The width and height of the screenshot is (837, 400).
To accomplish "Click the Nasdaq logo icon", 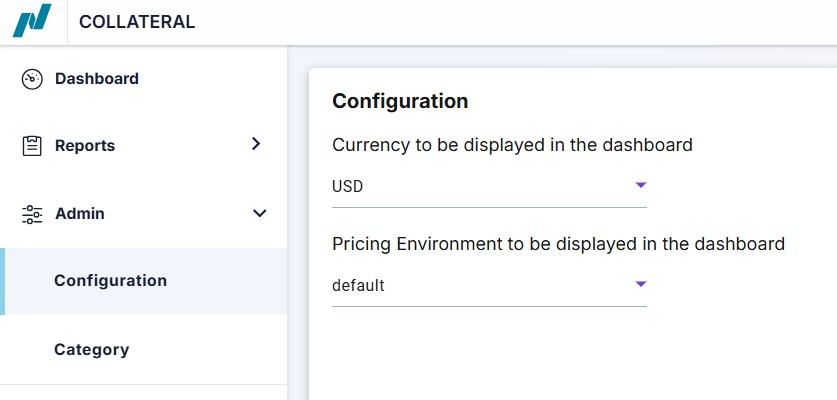I will (x=32, y=21).
